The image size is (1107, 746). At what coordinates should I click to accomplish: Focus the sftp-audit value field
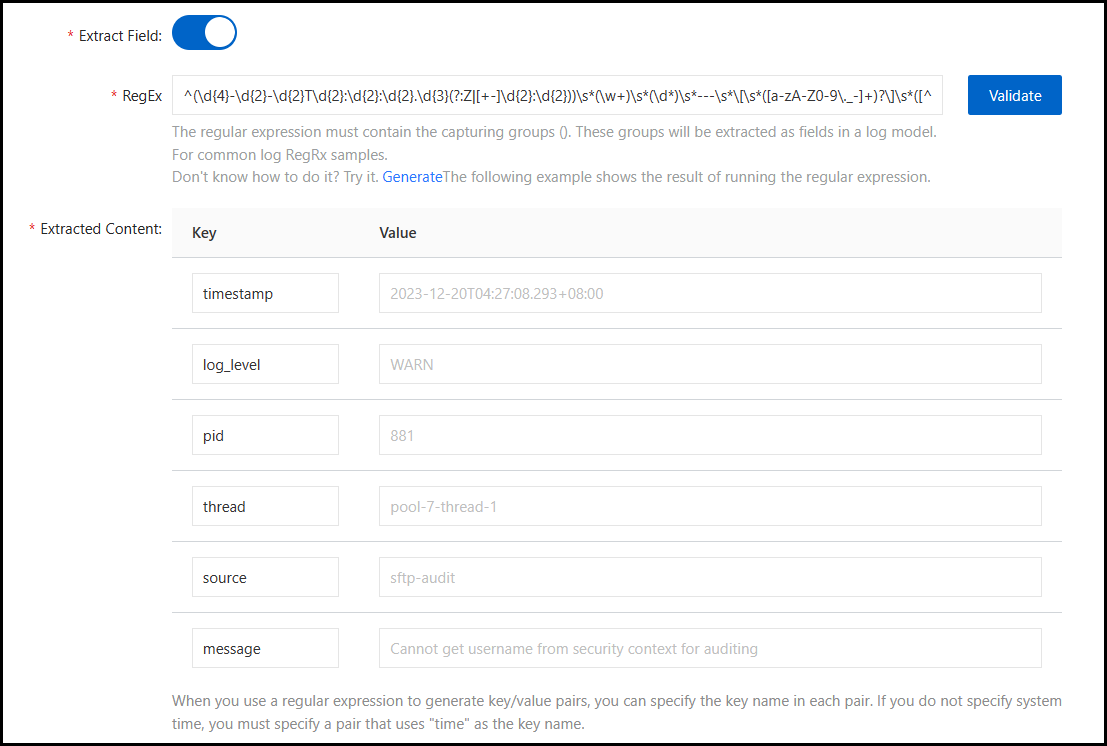709,578
